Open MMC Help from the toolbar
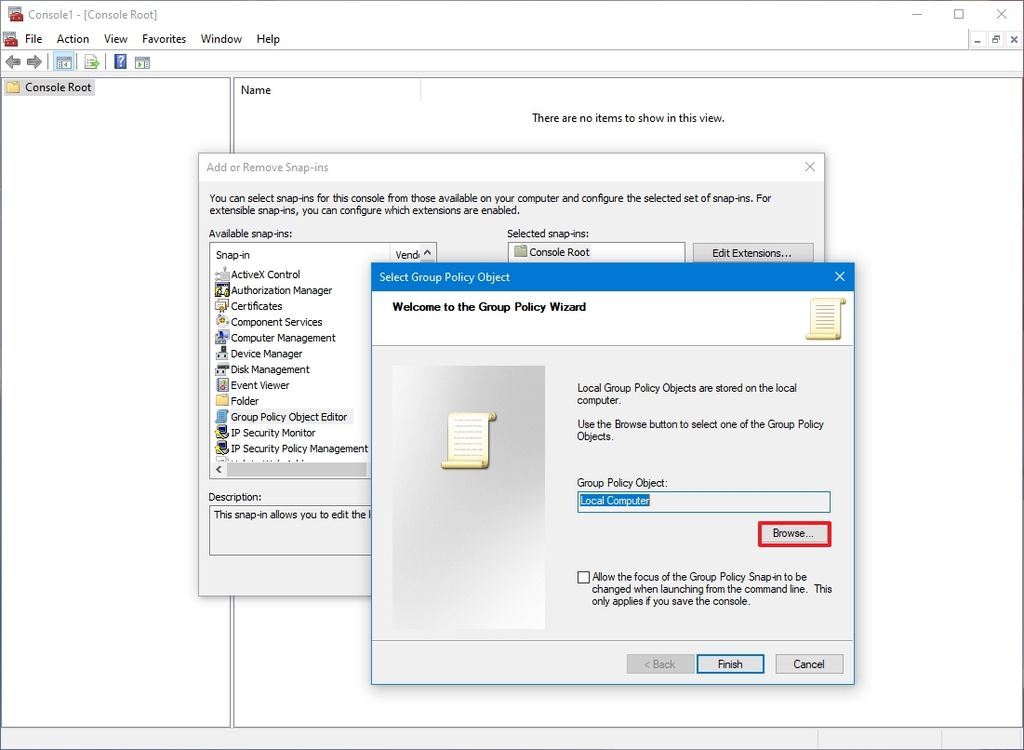Image resolution: width=1024 pixels, height=750 pixels. (x=119, y=61)
